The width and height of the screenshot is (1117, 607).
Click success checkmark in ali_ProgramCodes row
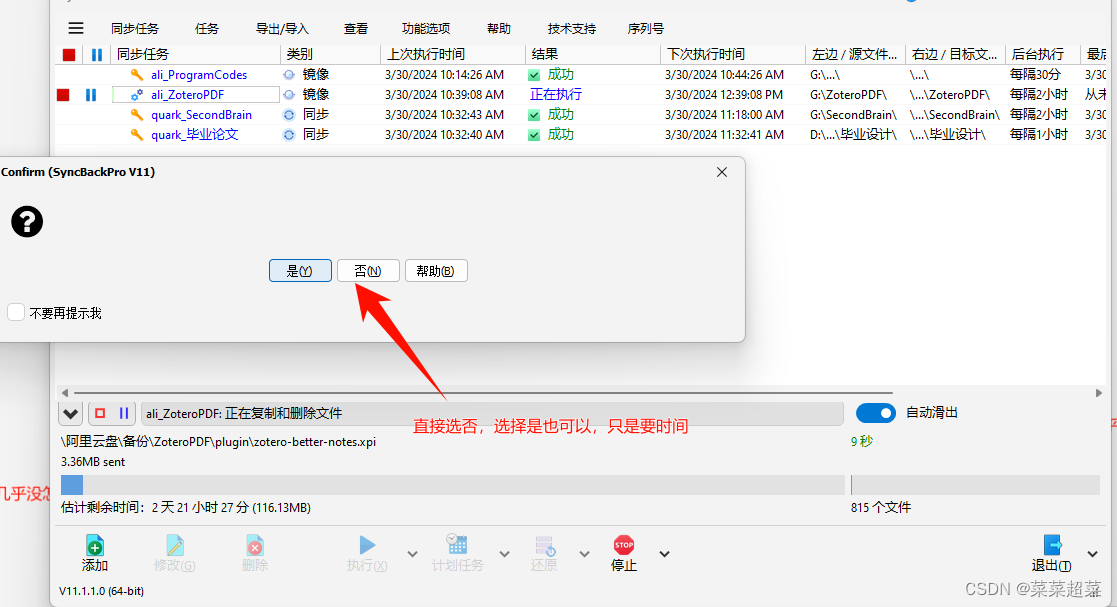click(534, 75)
